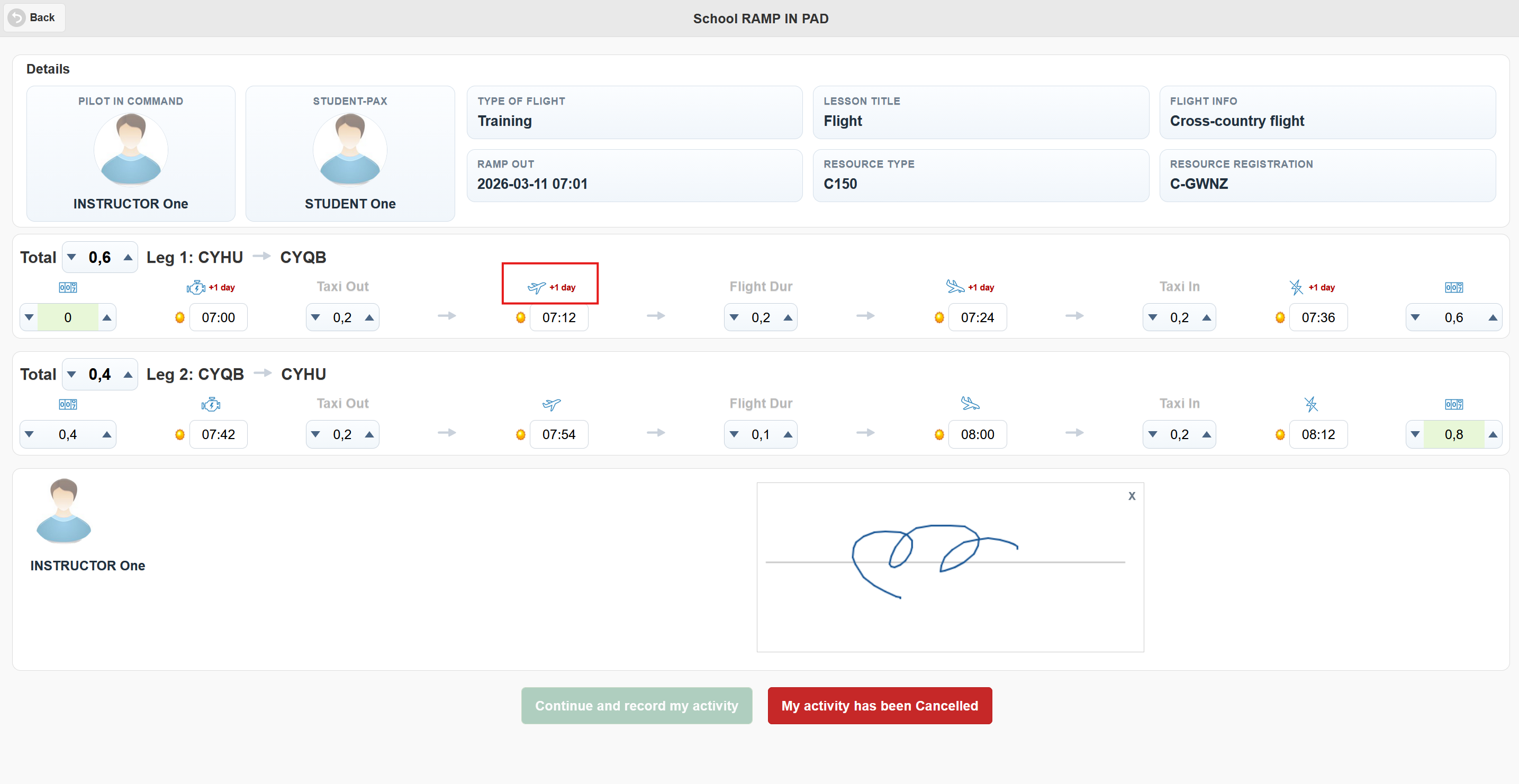Click Leg 2 ending hobbs counter icon
This screenshot has width=1519, height=784.
(1453, 404)
